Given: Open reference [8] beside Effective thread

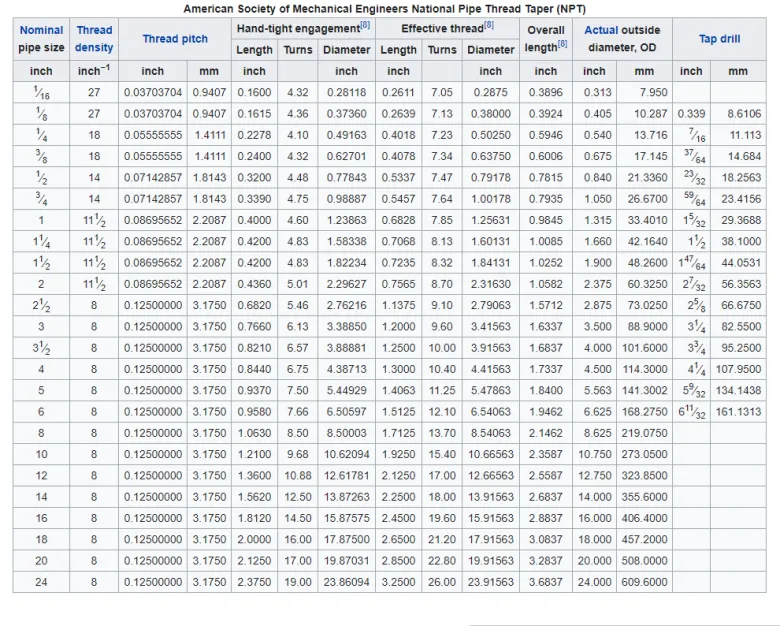Looking at the screenshot, I should coord(488,26).
